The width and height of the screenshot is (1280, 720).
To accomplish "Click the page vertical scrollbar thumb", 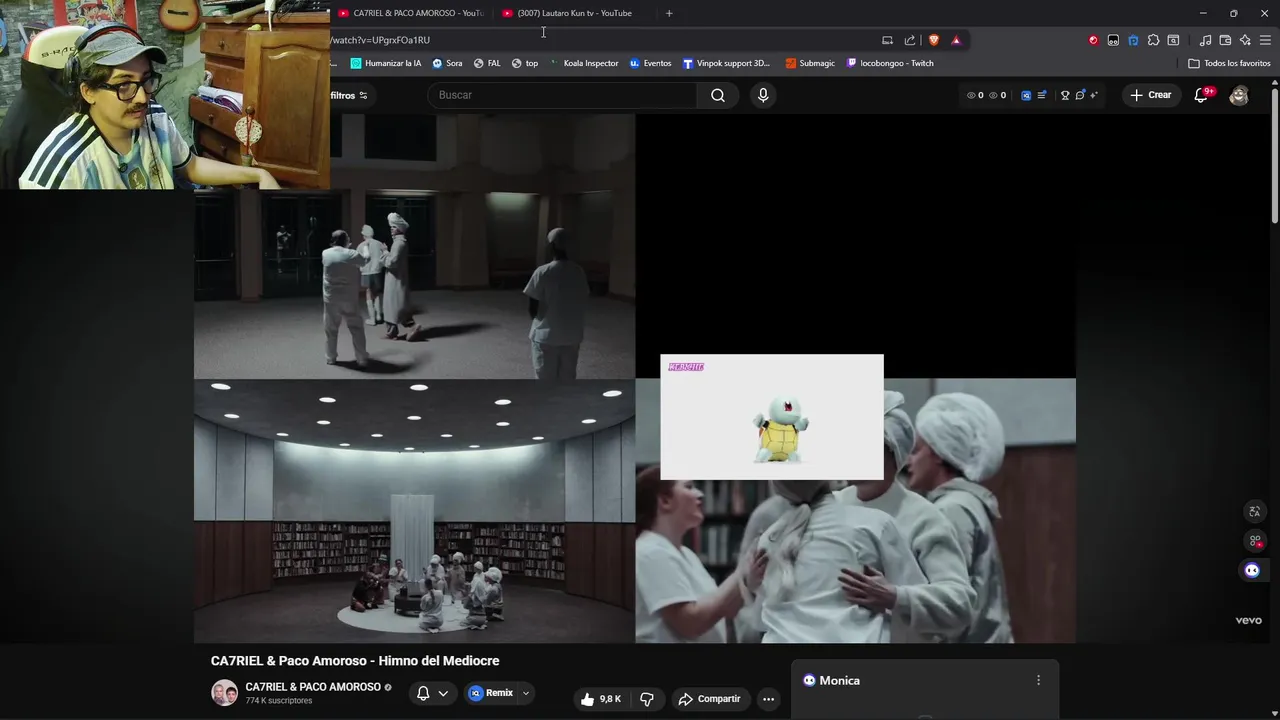I will (1275, 157).
